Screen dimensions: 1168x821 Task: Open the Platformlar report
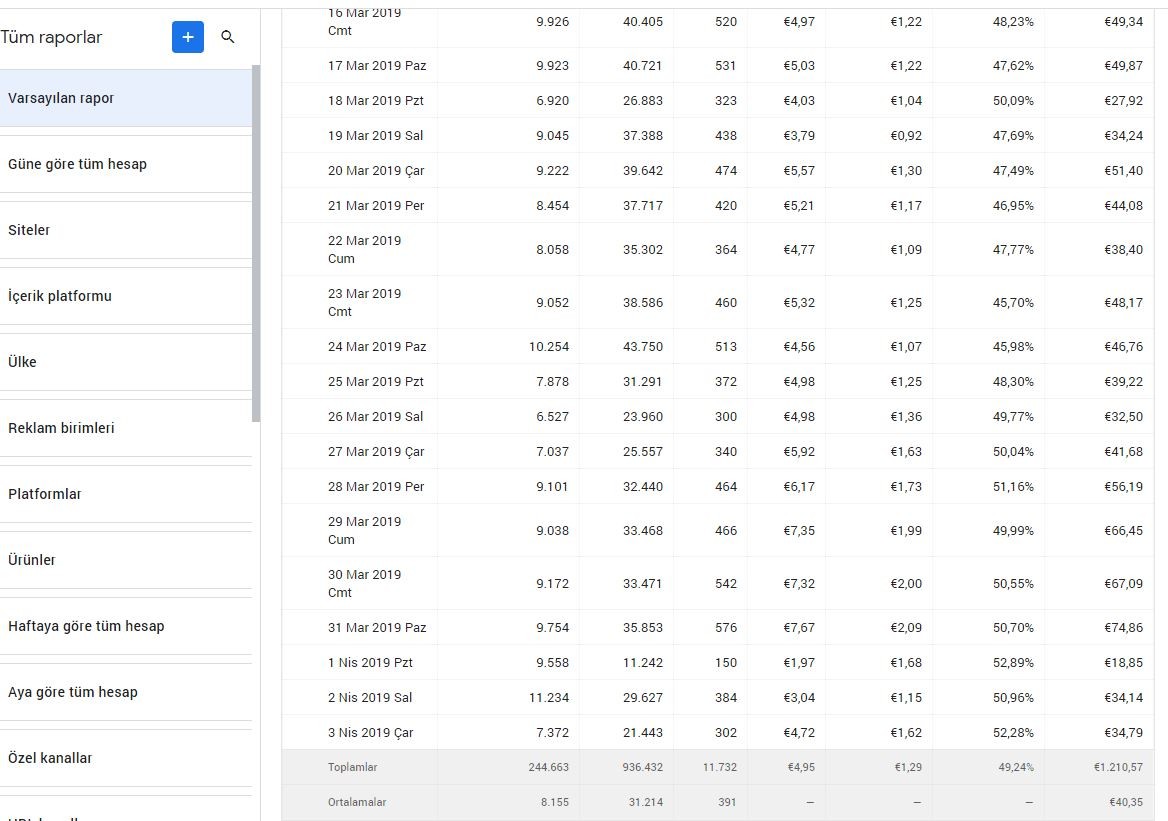point(126,494)
